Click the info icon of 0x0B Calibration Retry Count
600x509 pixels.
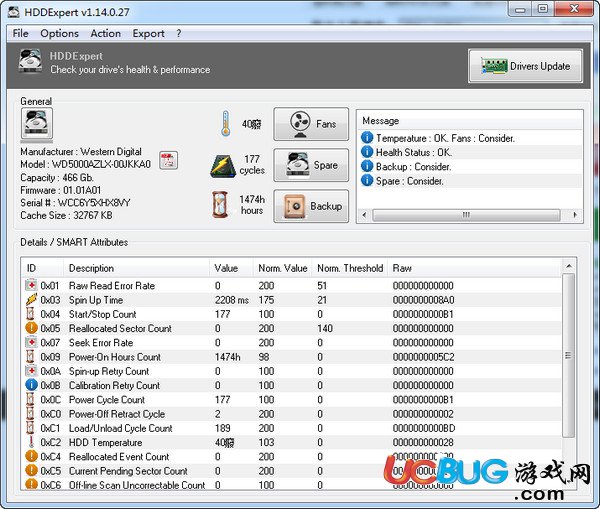[31, 385]
